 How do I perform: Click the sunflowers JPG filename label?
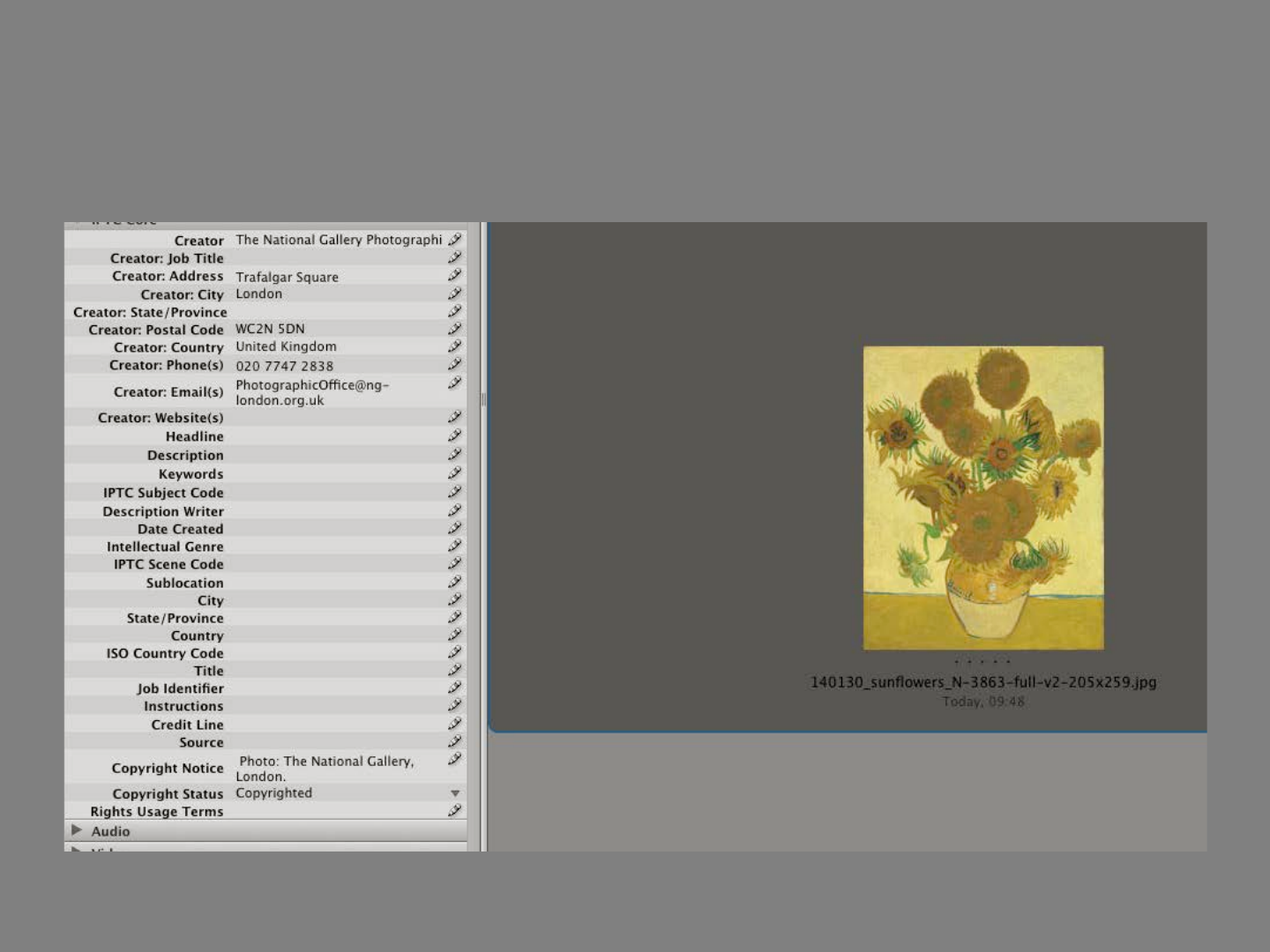(x=983, y=682)
